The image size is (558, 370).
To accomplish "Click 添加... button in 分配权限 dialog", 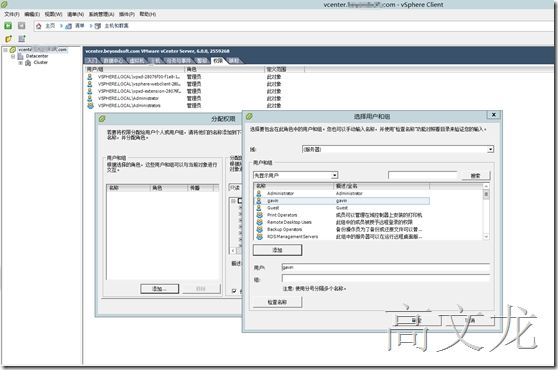I will click(159, 289).
